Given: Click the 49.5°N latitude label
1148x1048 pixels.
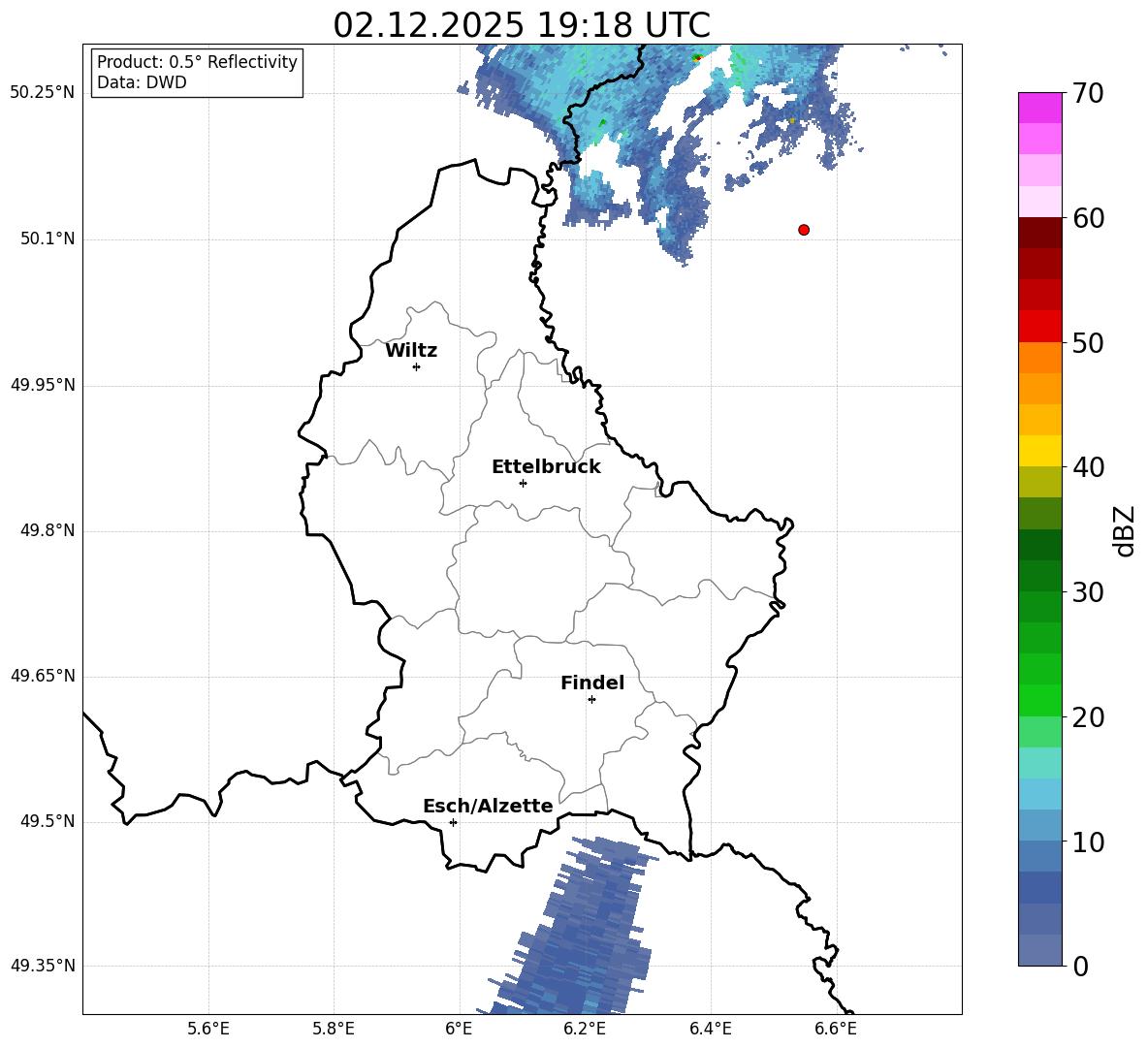Looking at the screenshot, I should pyautogui.click(x=48, y=822).
